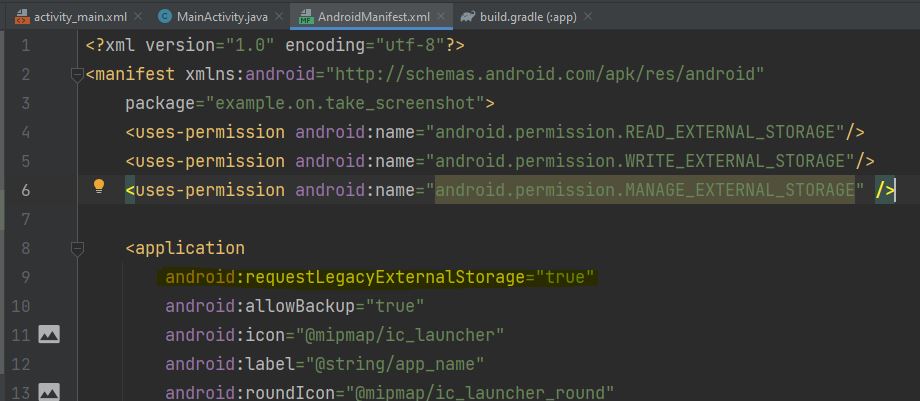Open the MainActivity.java tab
The height and width of the screenshot is (401, 920).
pos(222,17)
